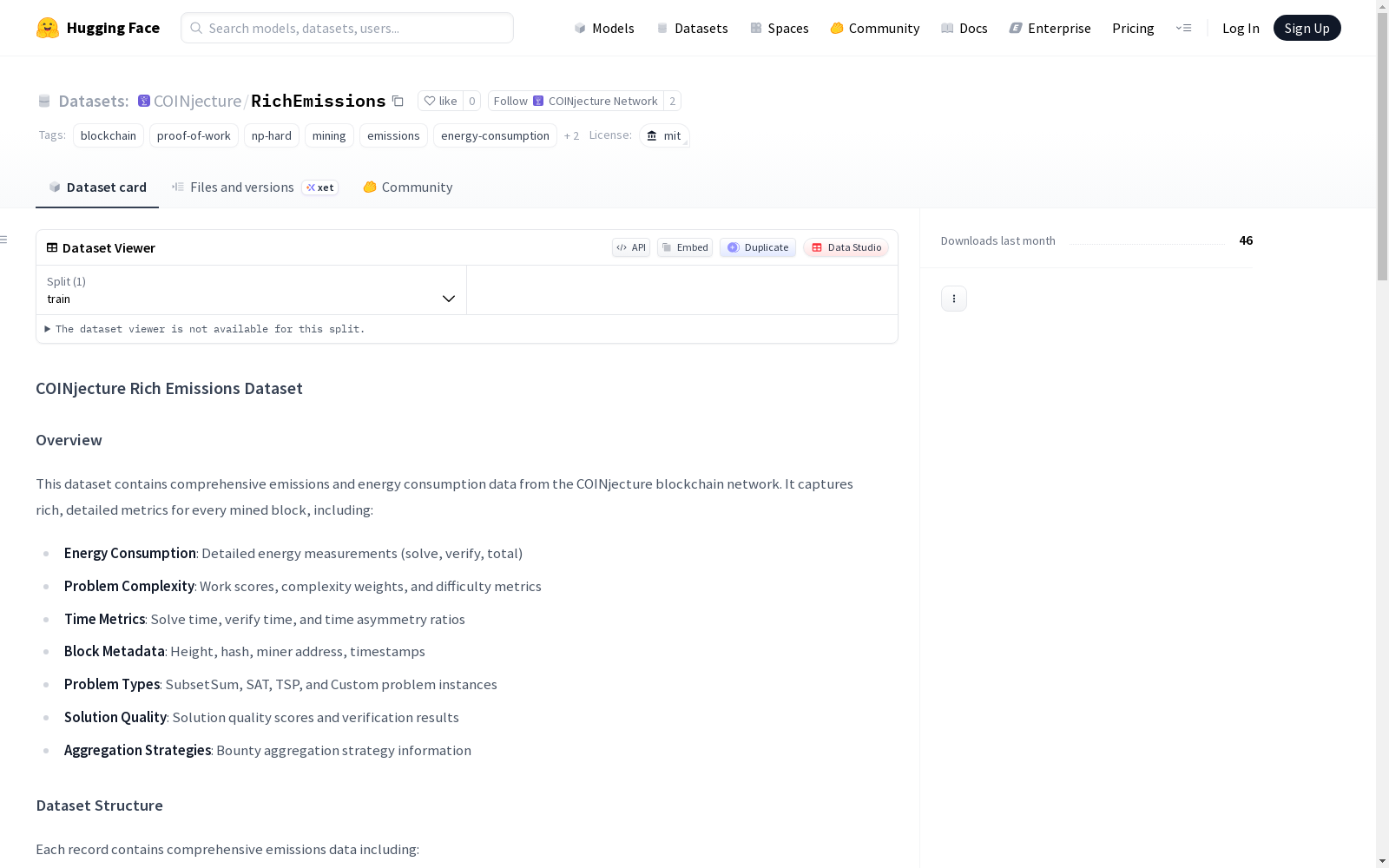Open Docs in the top navigation
This screenshot has width=1389, height=868.
coord(964,28)
